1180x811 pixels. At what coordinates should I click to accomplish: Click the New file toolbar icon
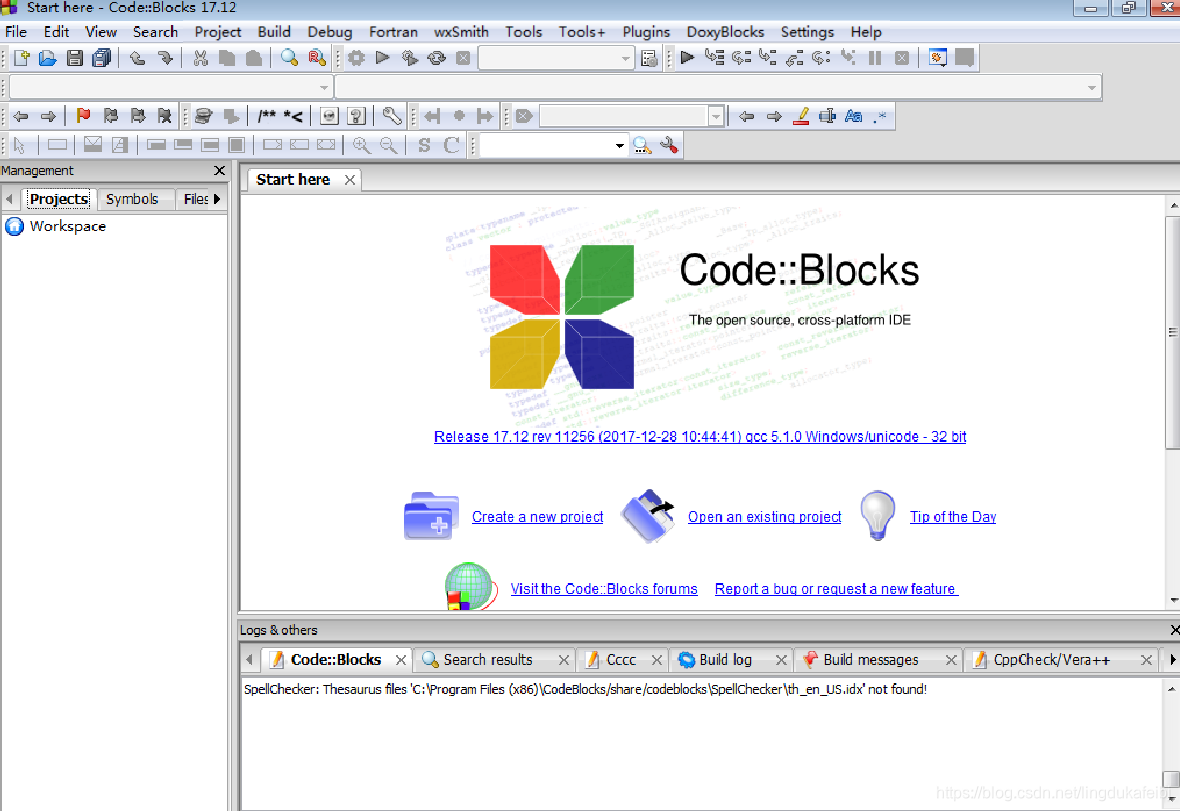tap(21, 58)
